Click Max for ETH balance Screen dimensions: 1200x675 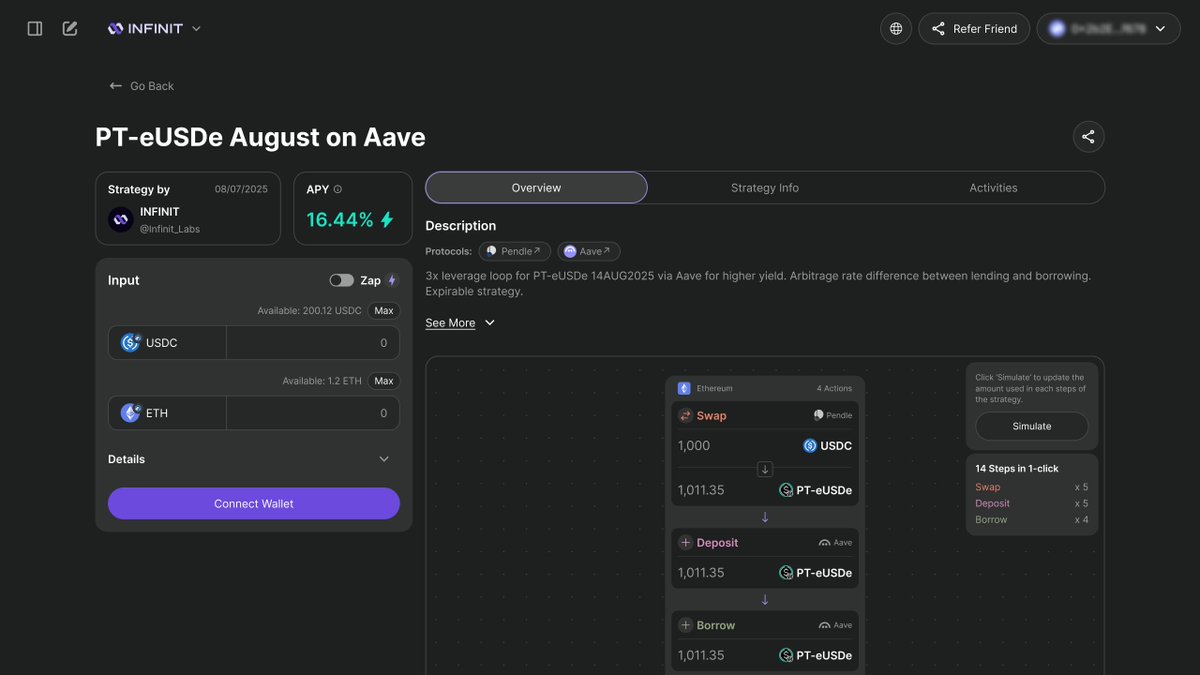click(x=384, y=381)
